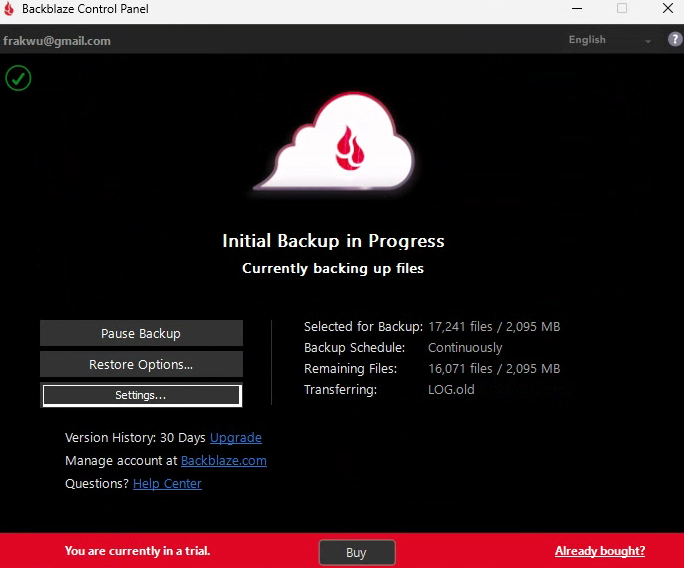Click Initial Backup in Progress heading
Viewport: 684px width, 568px height.
334,241
